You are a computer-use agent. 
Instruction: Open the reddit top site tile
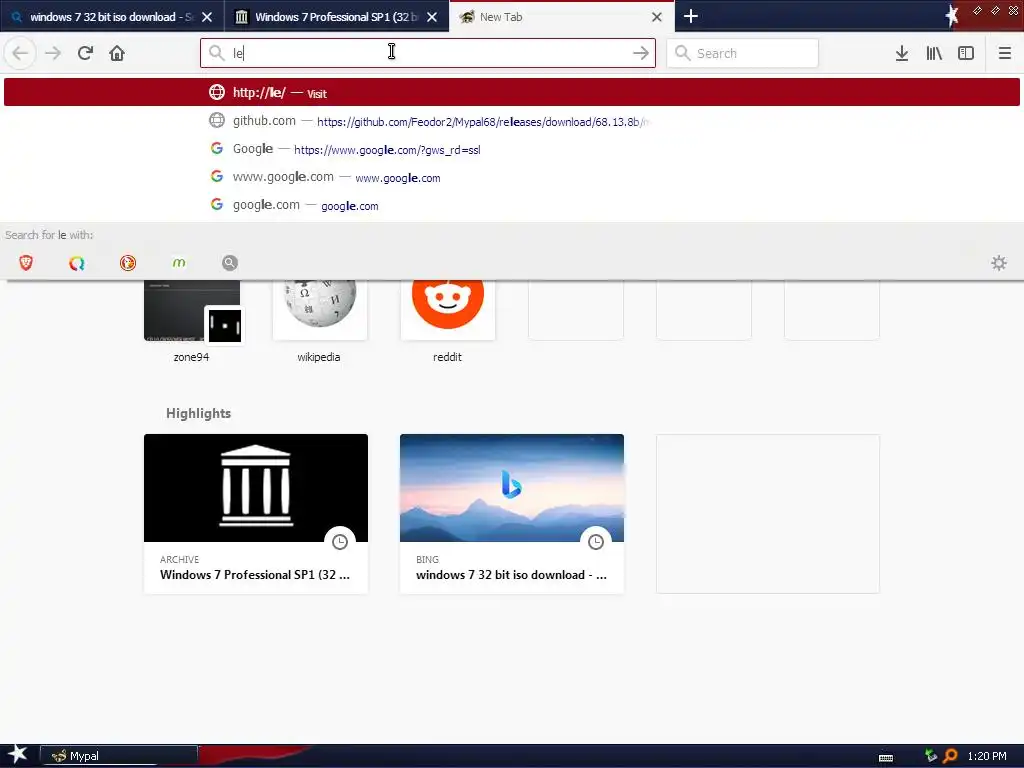pos(447,321)
